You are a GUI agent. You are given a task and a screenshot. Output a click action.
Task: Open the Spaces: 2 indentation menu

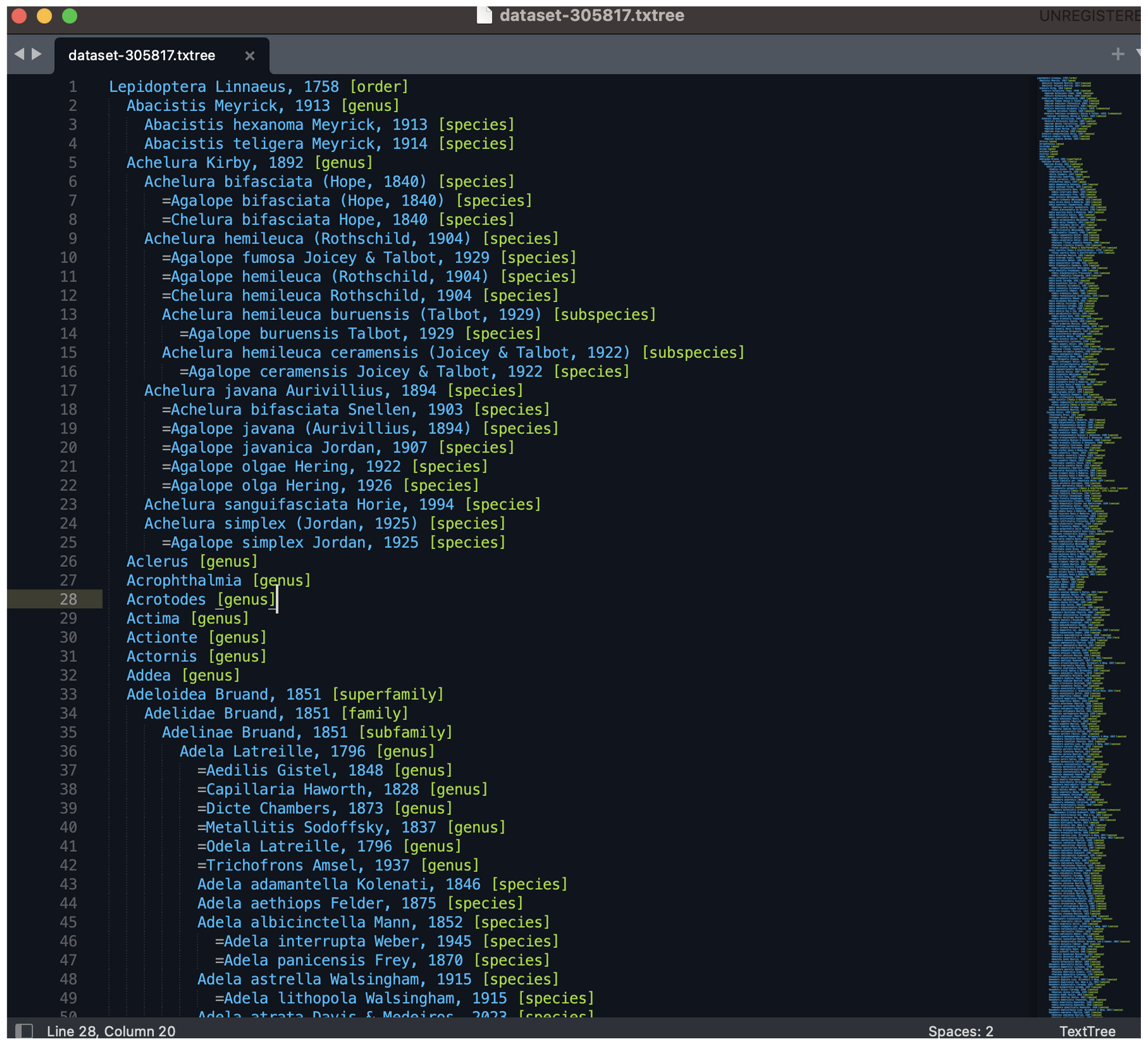(960, 1031)
